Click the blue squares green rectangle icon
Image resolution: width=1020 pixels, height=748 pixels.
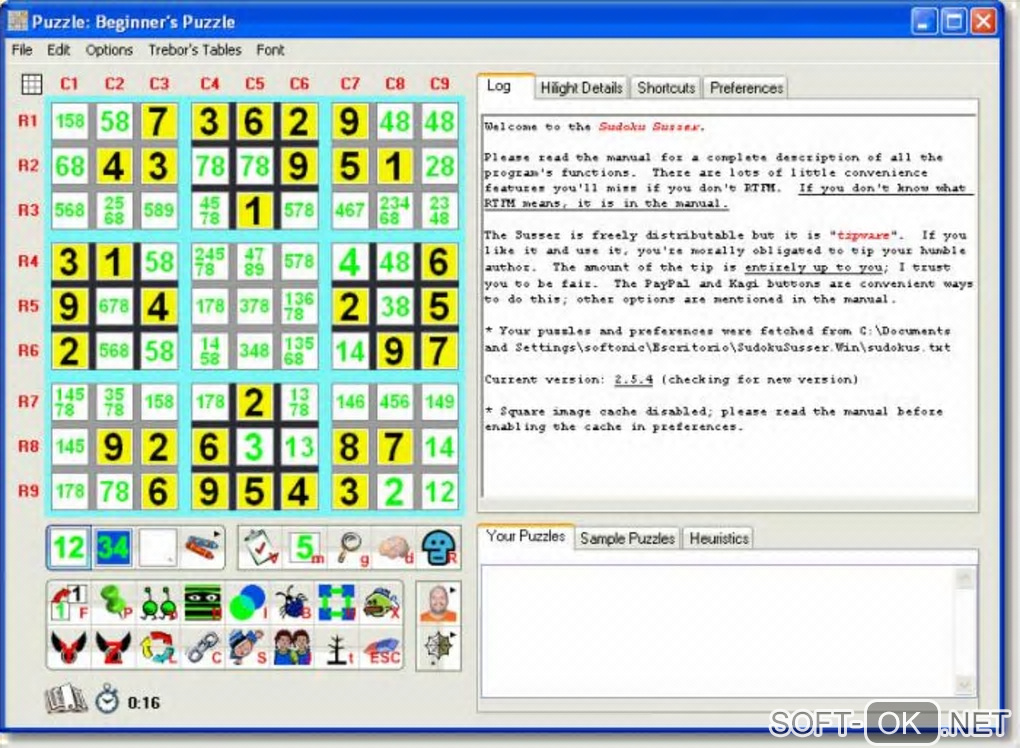[337, 602]
